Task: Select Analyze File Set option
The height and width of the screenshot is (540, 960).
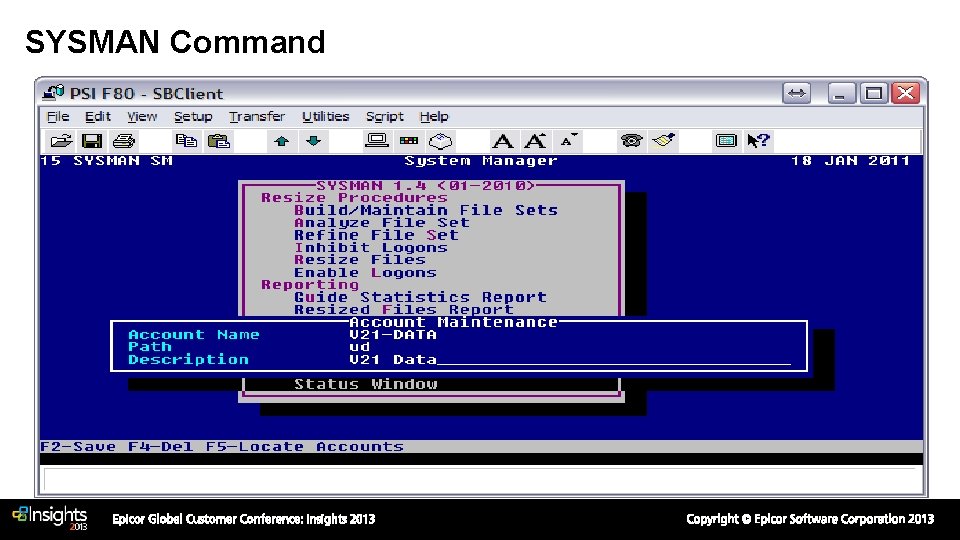Action: 382,223
